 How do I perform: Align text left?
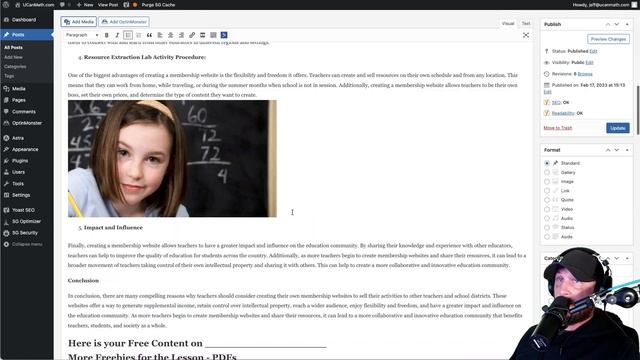tap(160, 35)
